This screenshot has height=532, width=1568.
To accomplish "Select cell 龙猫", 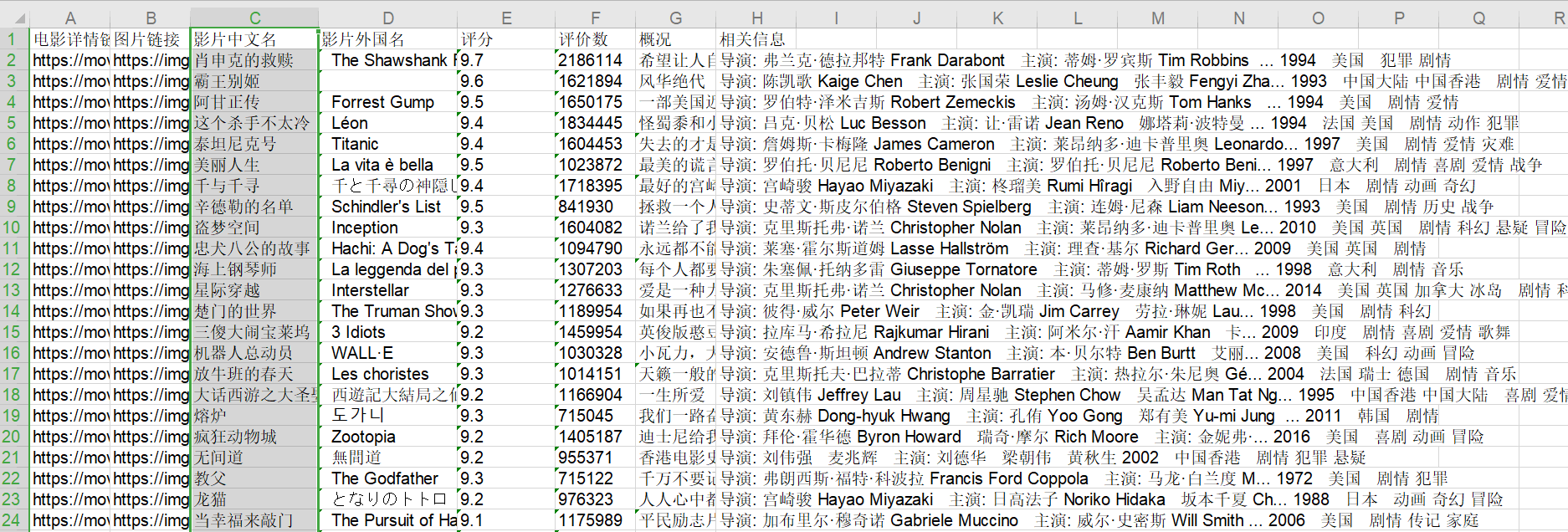I will pyautogui.click(x=255, y=499).
